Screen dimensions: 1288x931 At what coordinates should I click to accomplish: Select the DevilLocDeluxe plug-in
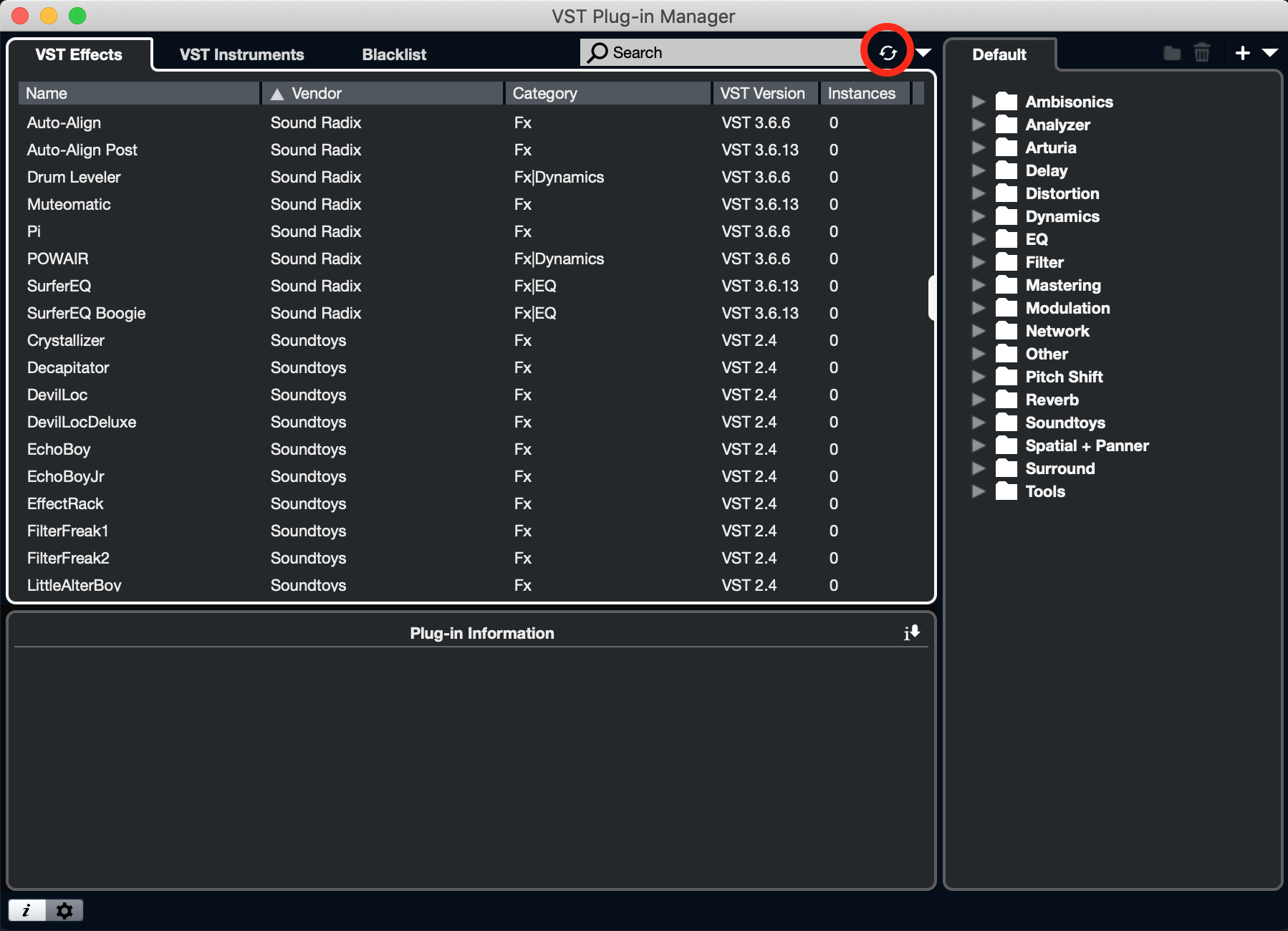[x=471, y=422]
